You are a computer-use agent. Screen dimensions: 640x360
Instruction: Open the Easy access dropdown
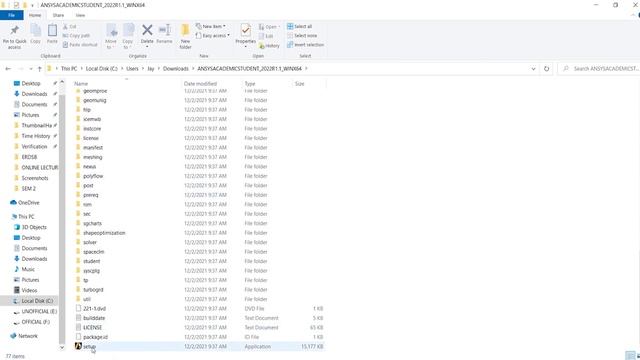click(x=212, y=36)
